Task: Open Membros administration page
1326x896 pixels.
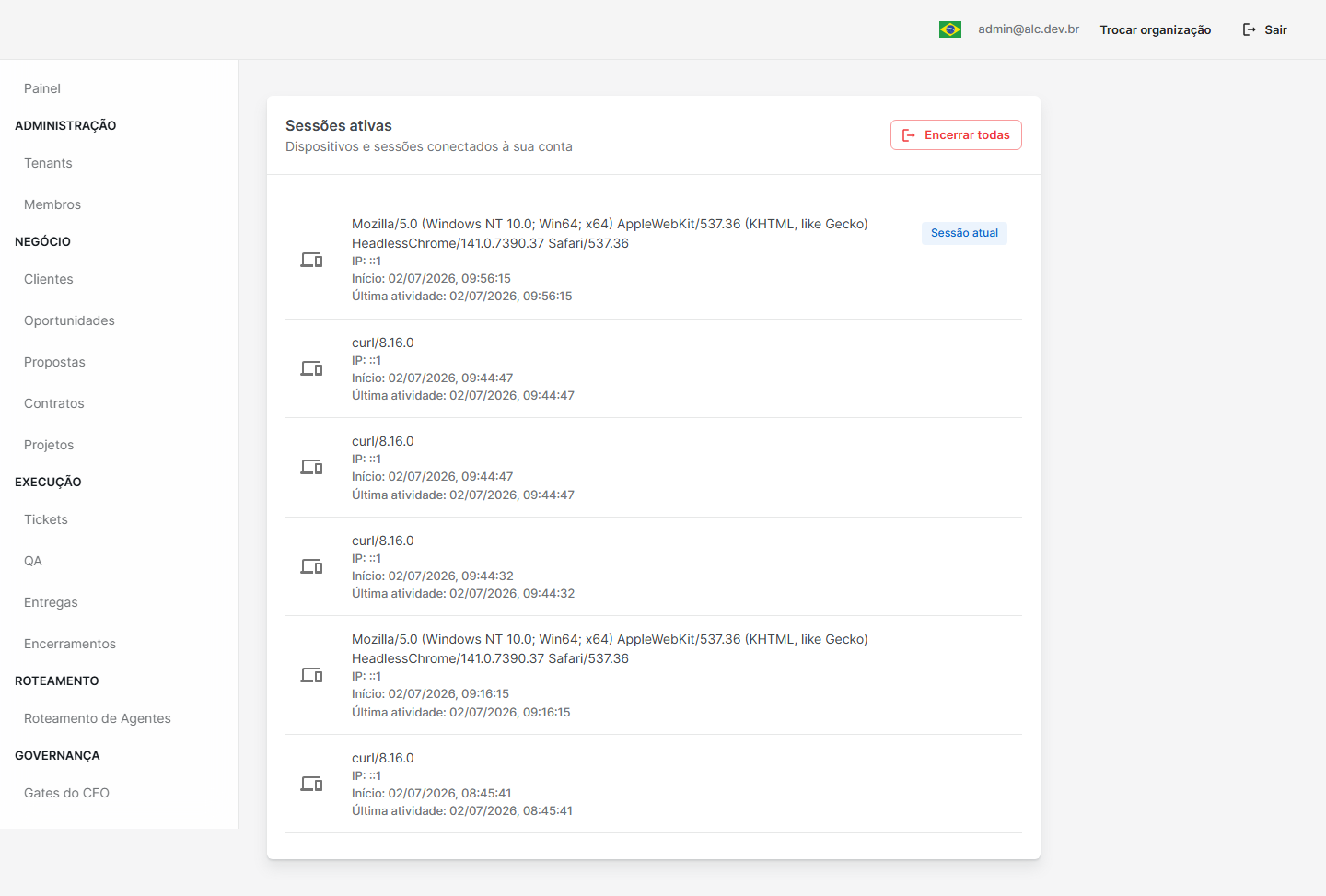Action: pyautogui.click(x=52, y=204)
